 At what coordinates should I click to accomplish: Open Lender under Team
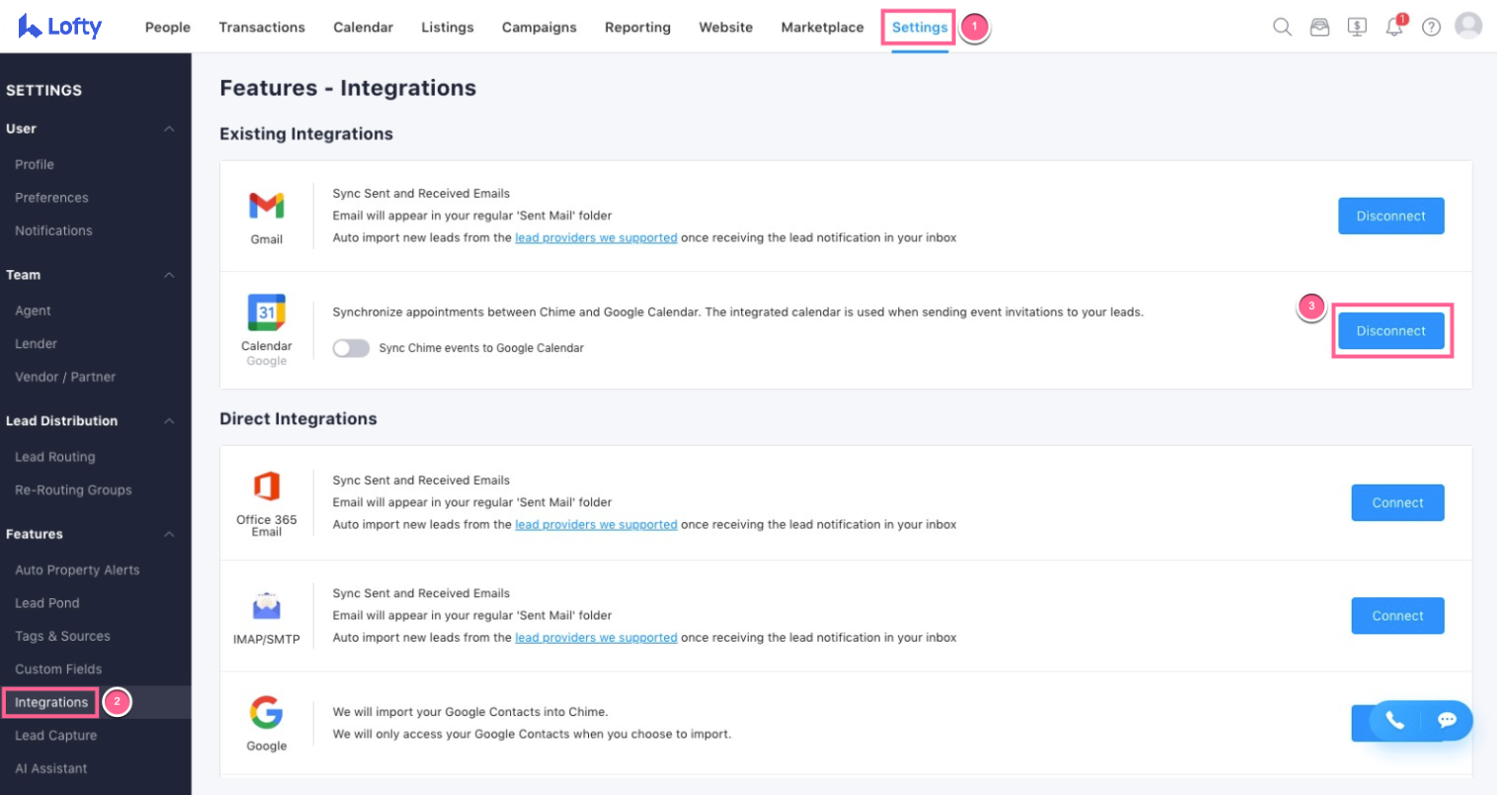coord(36,343)
